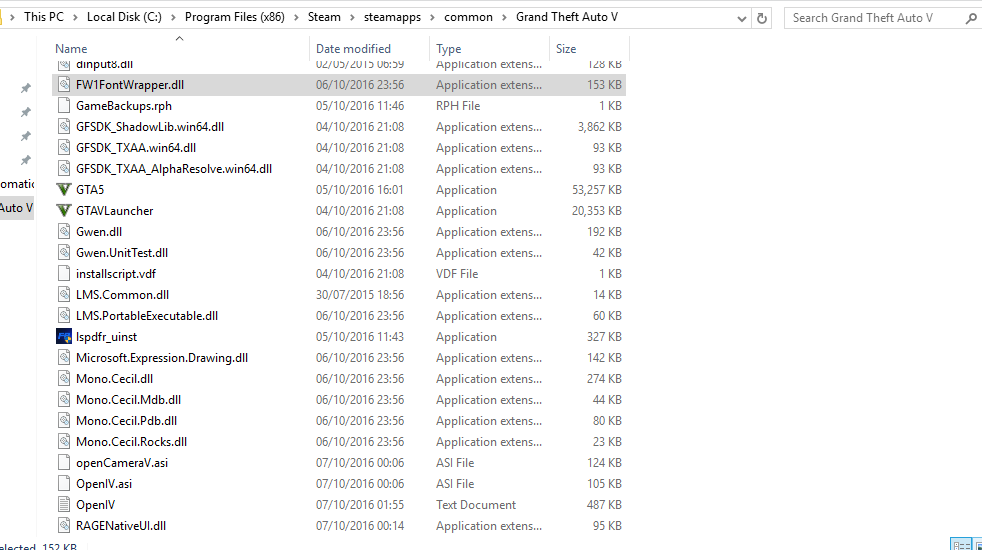Click the LMS.PortableExecutable.dll file icon
This screenshot has height=550, width=982.
click(x=64, y=316)
